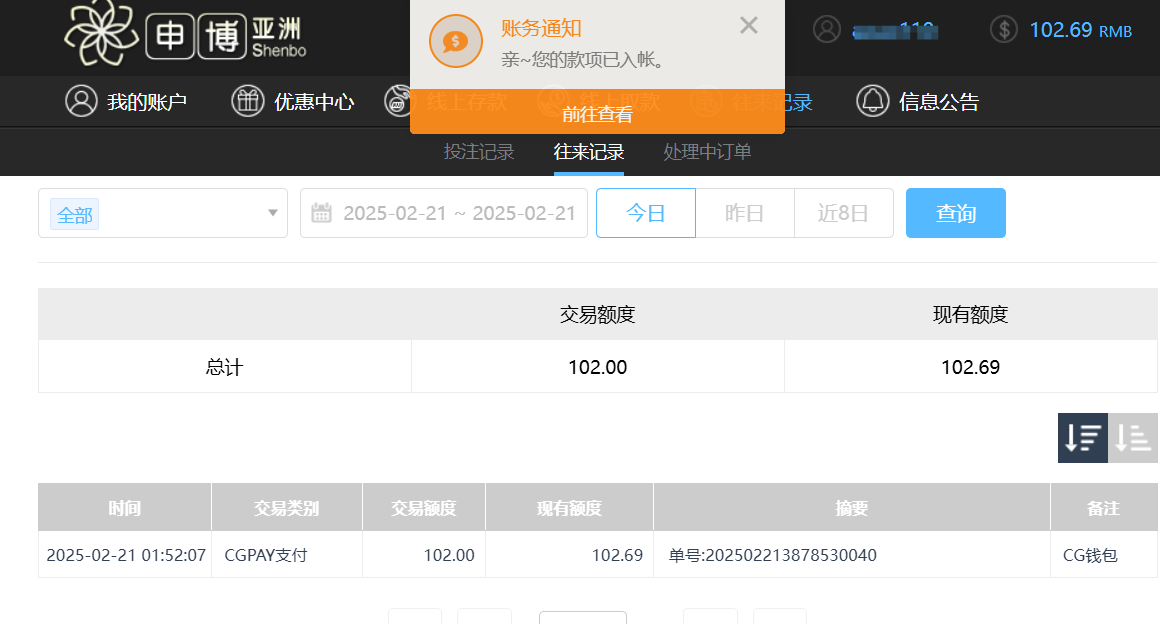
Task: Click the dollar balance icon
Action: coord(1004,29)
